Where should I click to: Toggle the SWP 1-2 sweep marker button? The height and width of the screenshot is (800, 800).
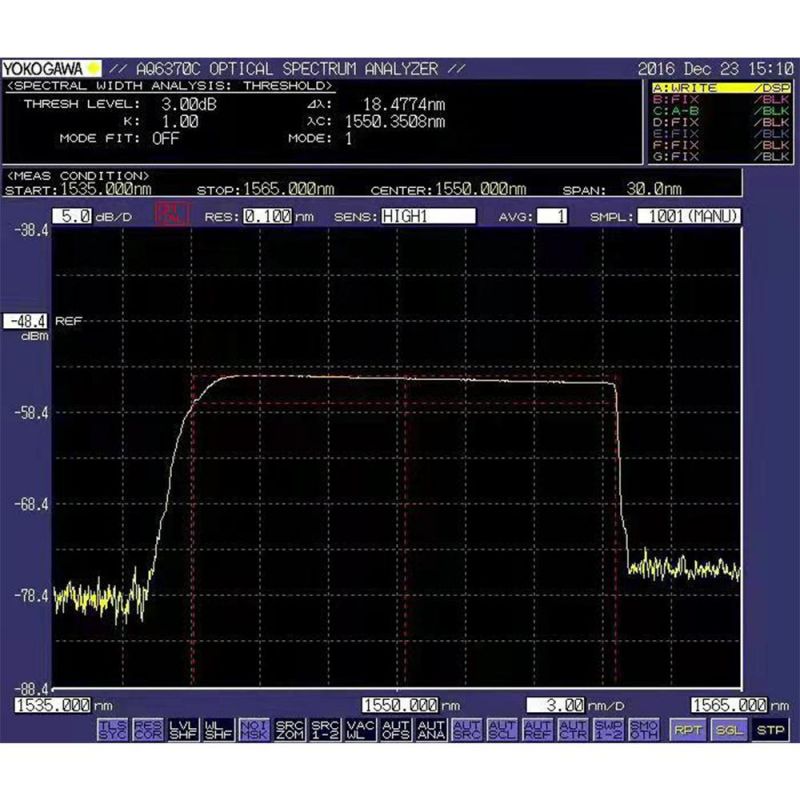(x=609, y=729)
